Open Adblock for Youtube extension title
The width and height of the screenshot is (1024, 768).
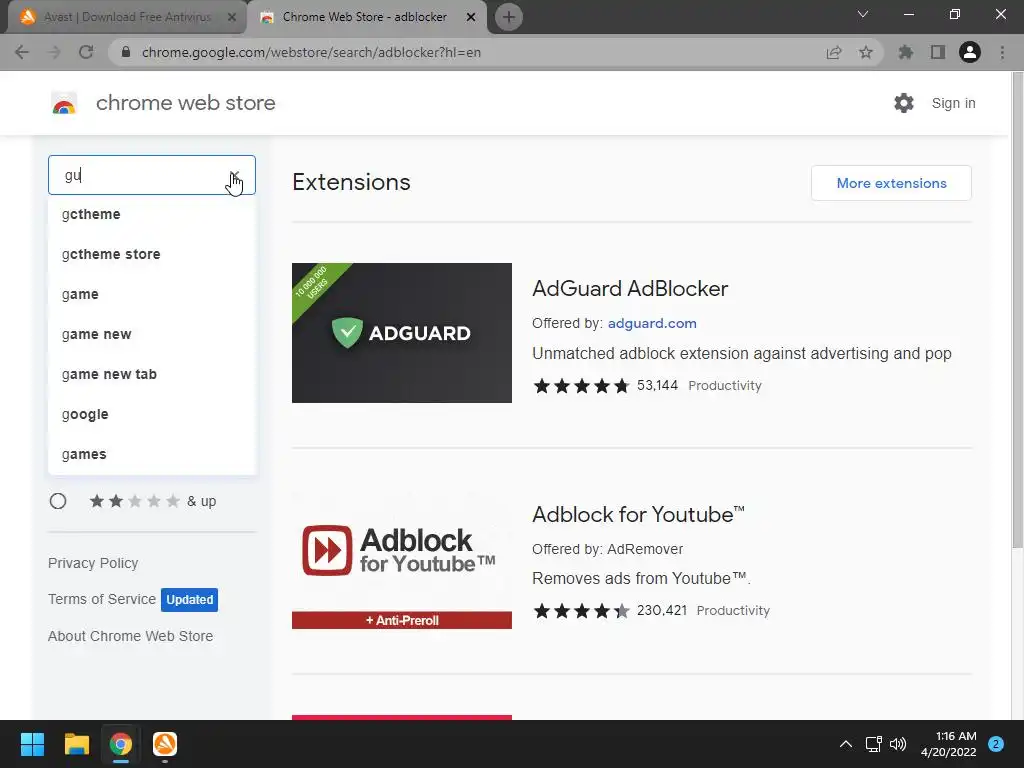point(638,515)
